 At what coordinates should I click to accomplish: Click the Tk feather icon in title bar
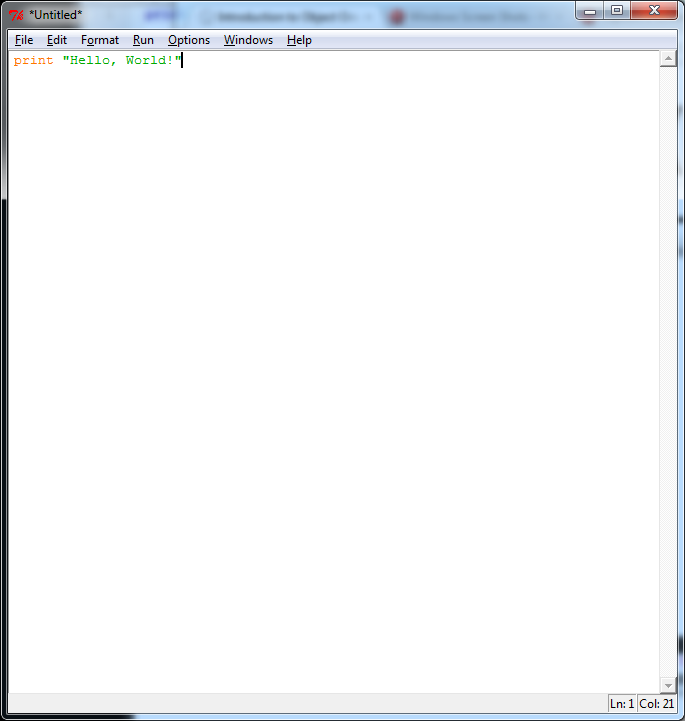tap(16, 15)
